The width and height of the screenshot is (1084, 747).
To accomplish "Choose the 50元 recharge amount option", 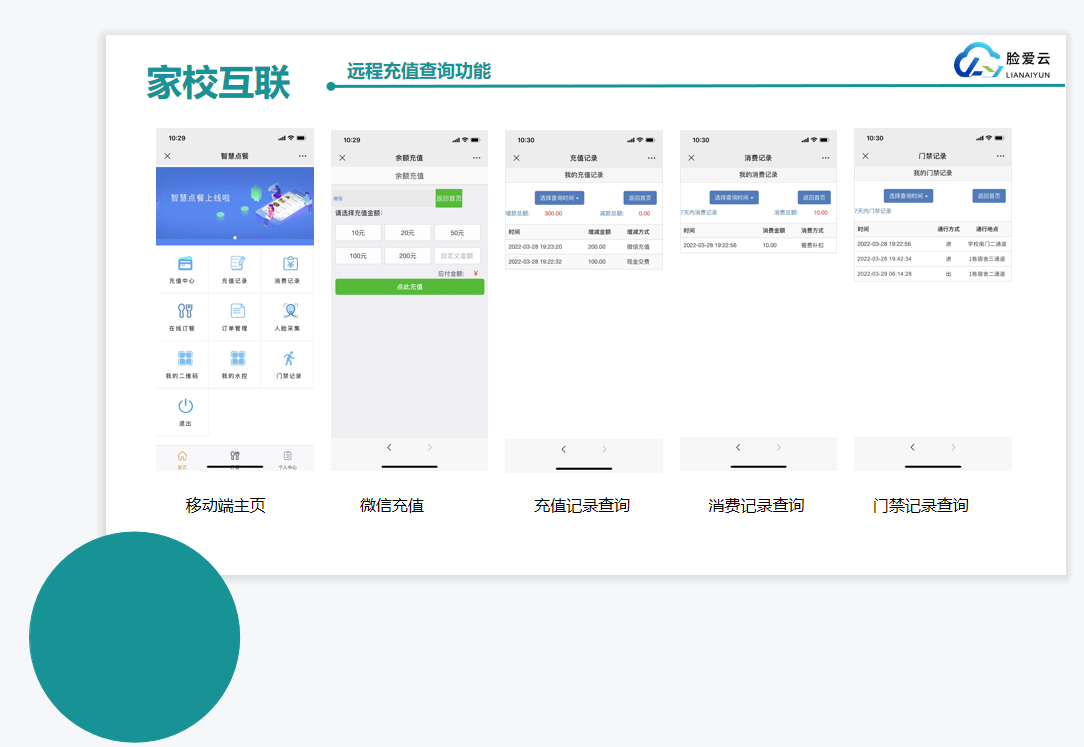I will coord(457,232).
